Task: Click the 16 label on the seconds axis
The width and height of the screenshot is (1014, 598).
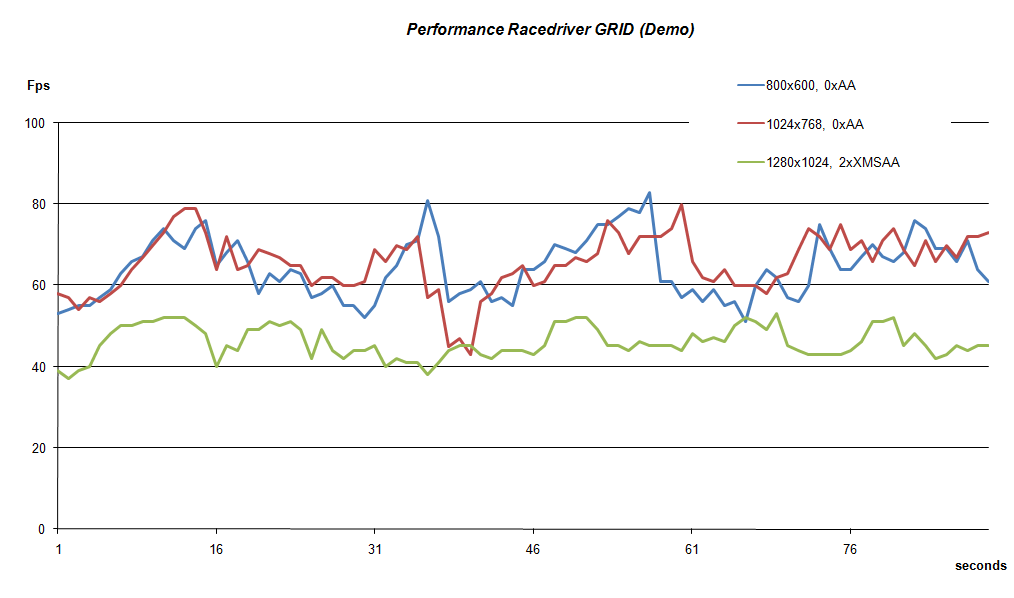Action: 216,550
